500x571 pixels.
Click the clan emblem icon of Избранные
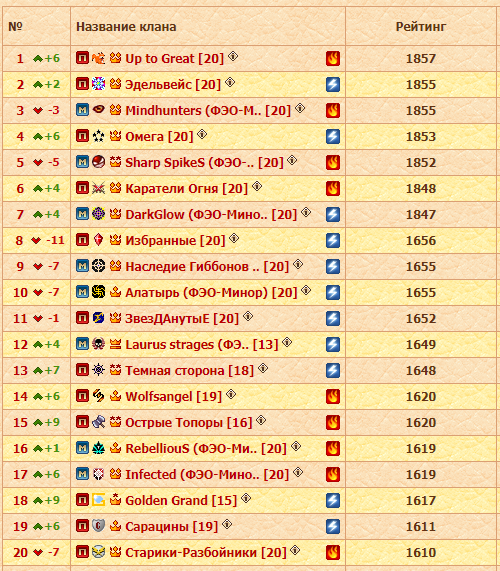click(x=98, y=240)
